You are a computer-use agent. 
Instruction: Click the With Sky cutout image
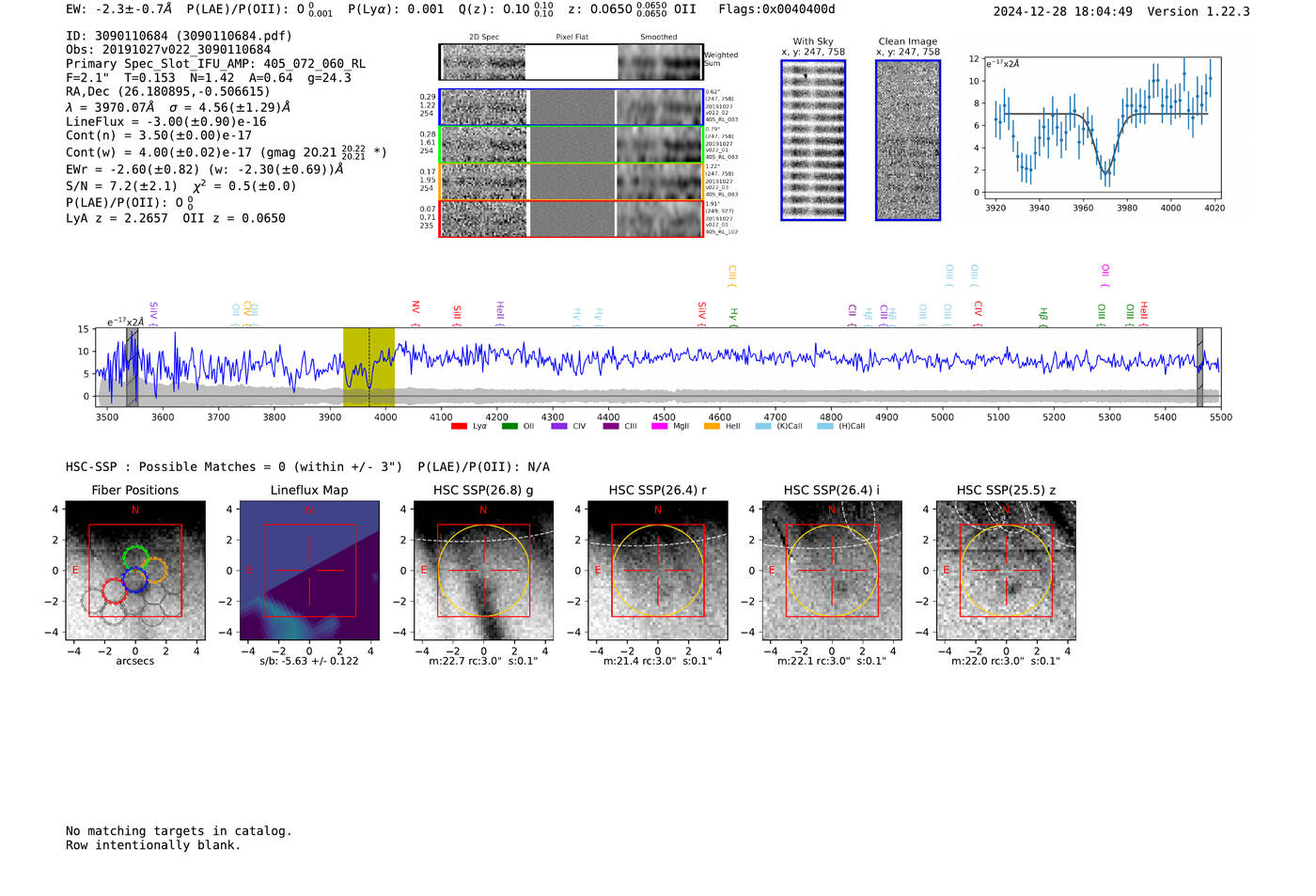point(813,140)
